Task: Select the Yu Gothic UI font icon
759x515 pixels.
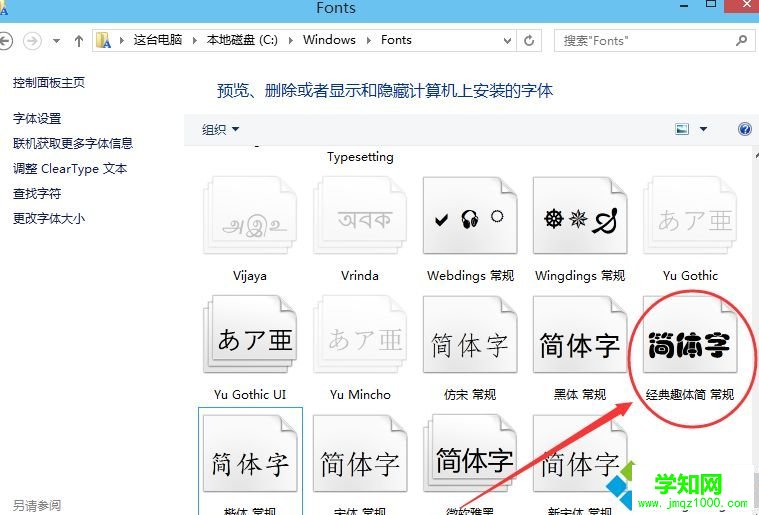Action: click(x=250, y=334)
